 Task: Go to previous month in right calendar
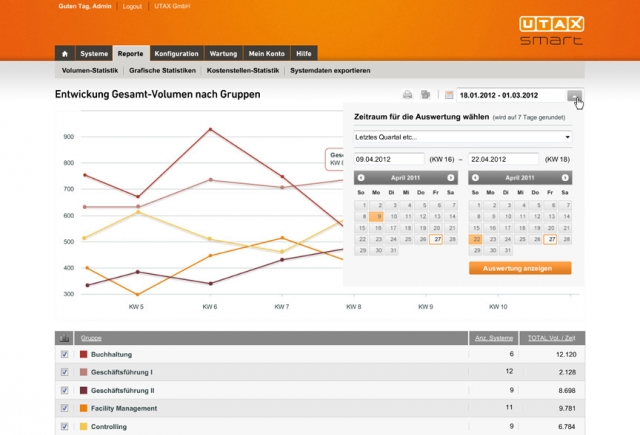[476, 177]
